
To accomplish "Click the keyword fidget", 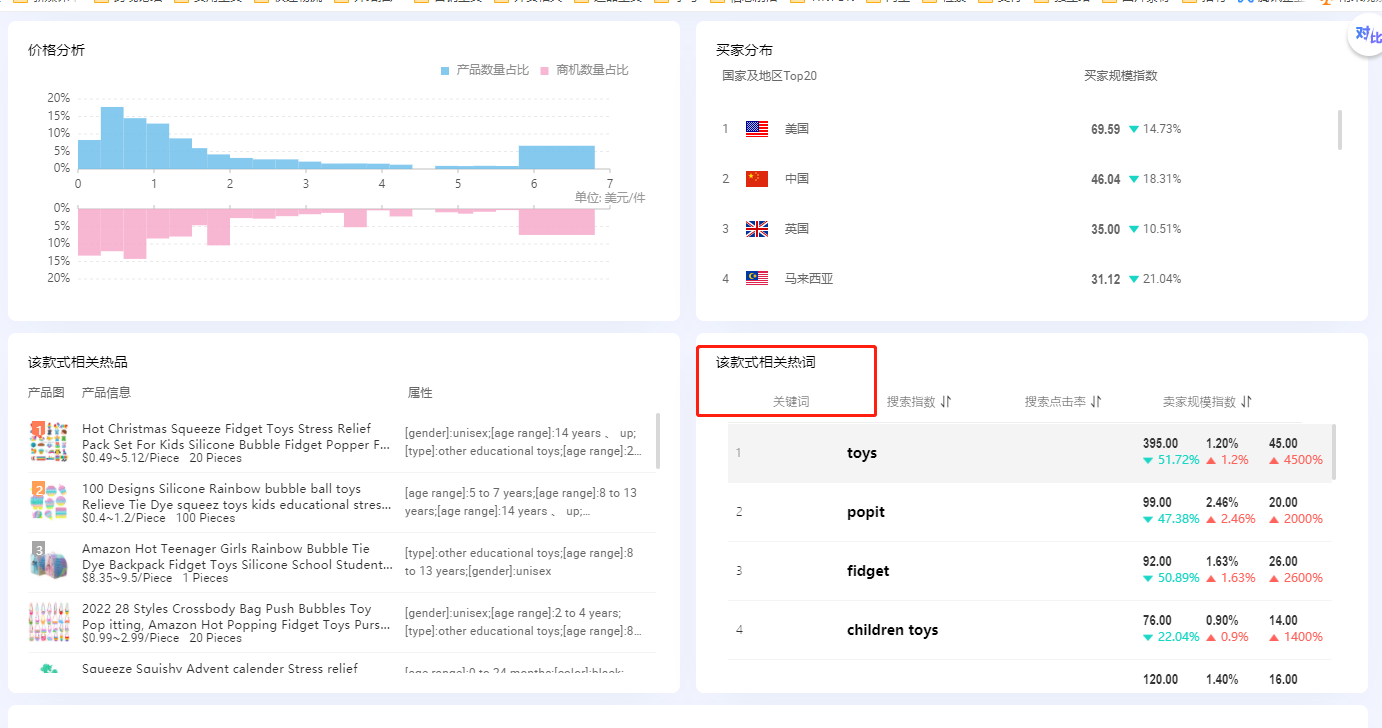I will click(x=867, y=571).
